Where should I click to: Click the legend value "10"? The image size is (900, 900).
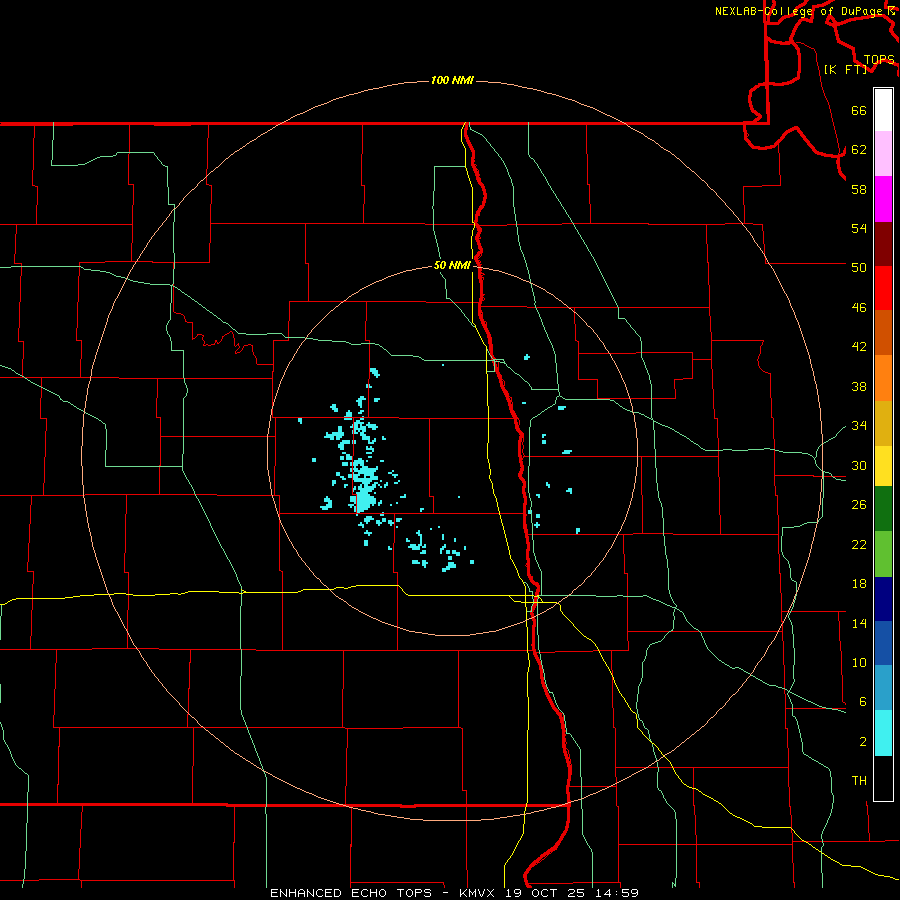point(859,663)
